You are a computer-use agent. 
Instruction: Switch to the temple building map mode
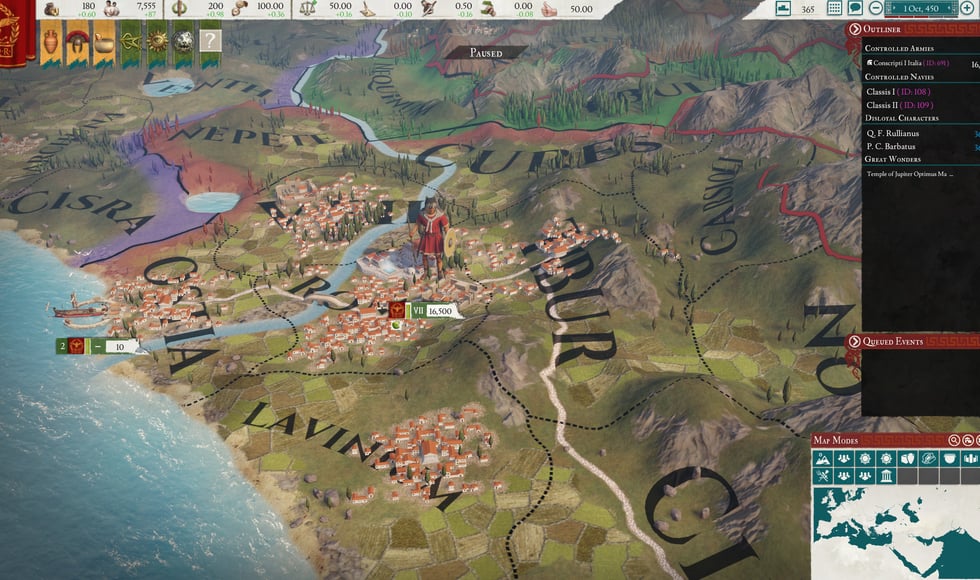pyautogui.click(x=886, y=476)
